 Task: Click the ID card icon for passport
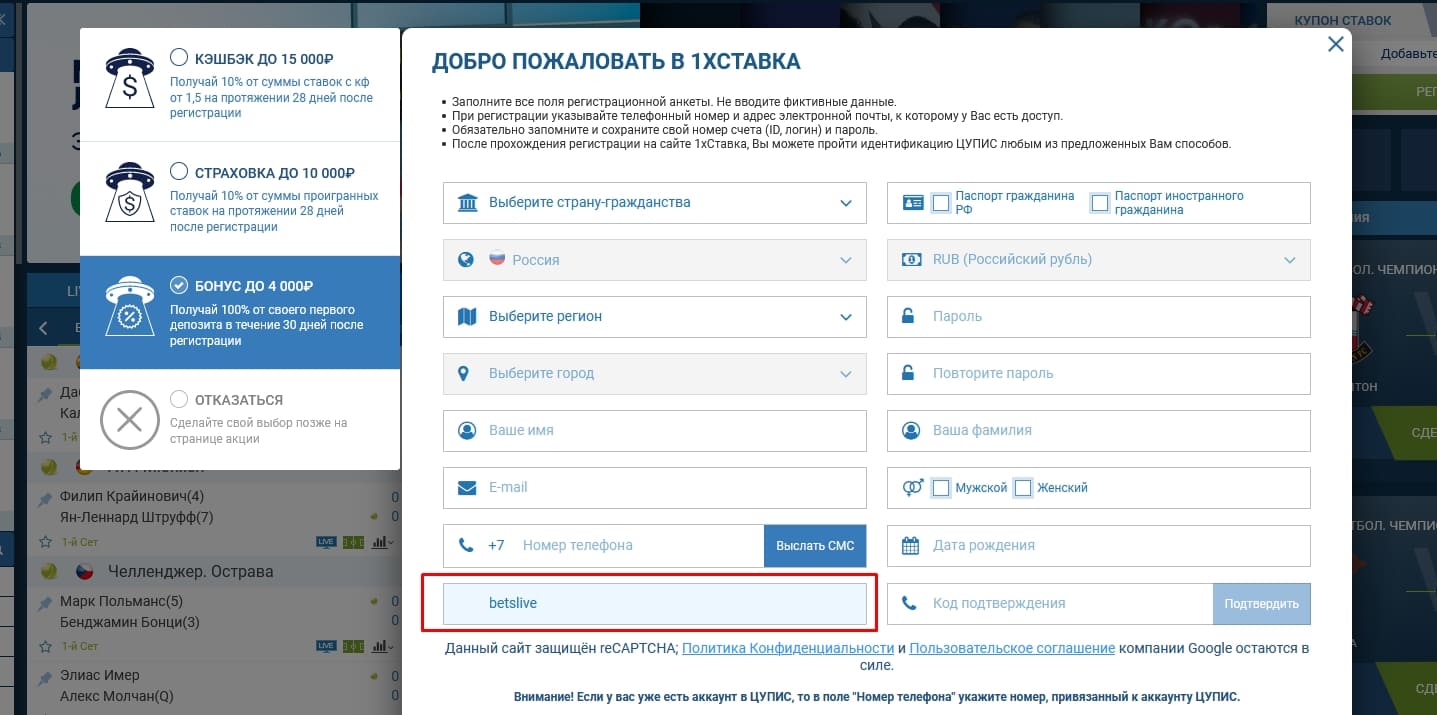click(914, 203)
